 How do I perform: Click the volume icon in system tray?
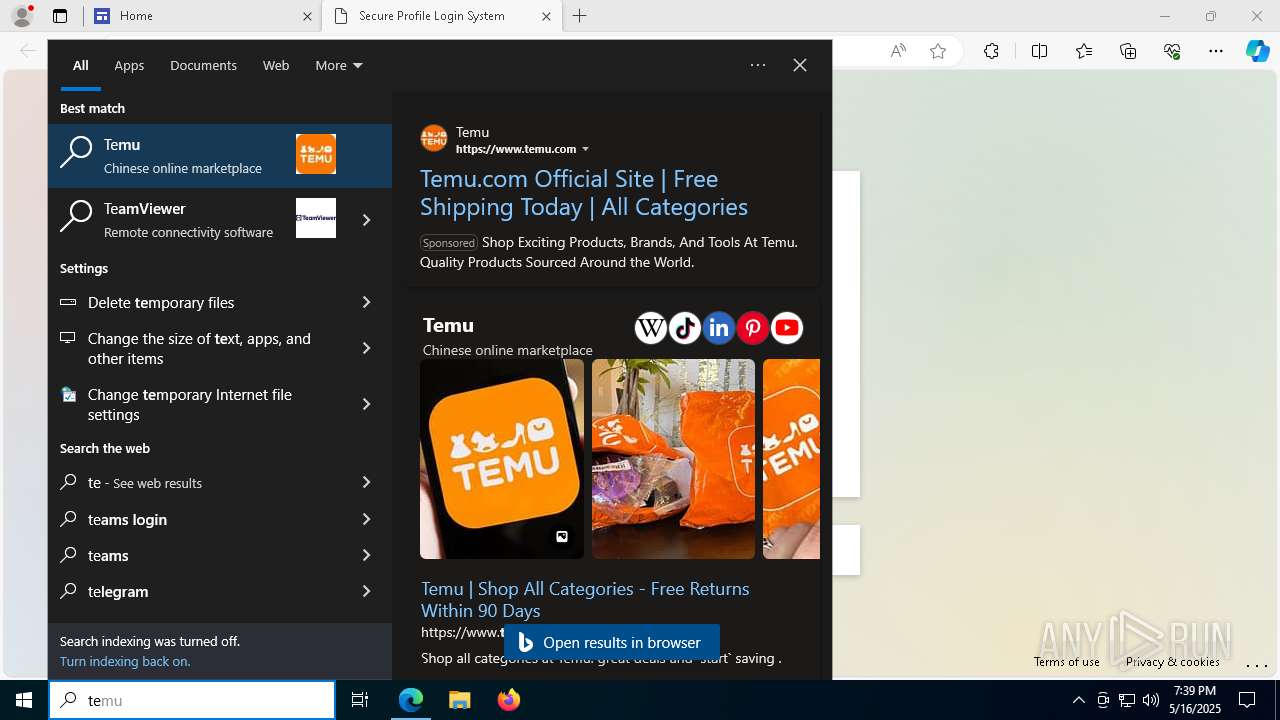pyautogui.click(x=1151, y=700)
